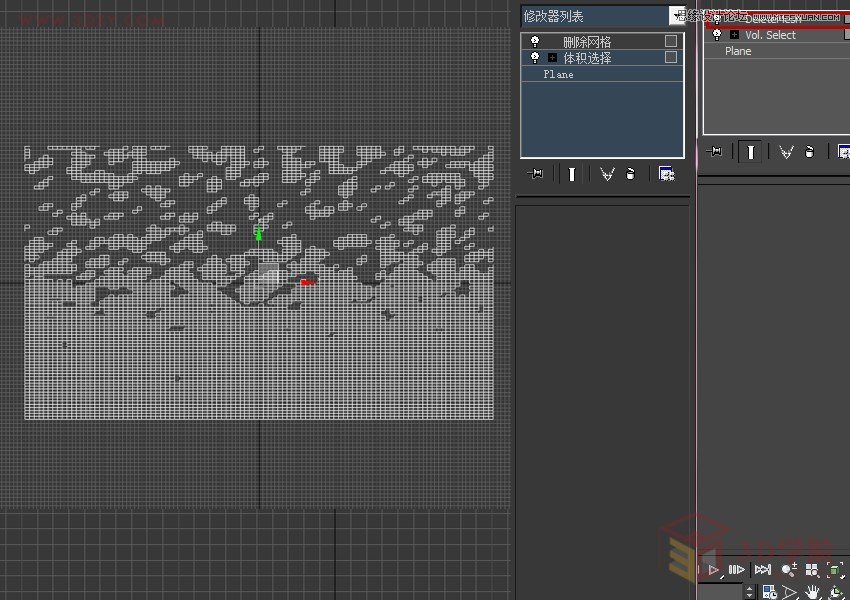
Task: Select the Plane base object in the modifier stack
Action: point(558,73)
